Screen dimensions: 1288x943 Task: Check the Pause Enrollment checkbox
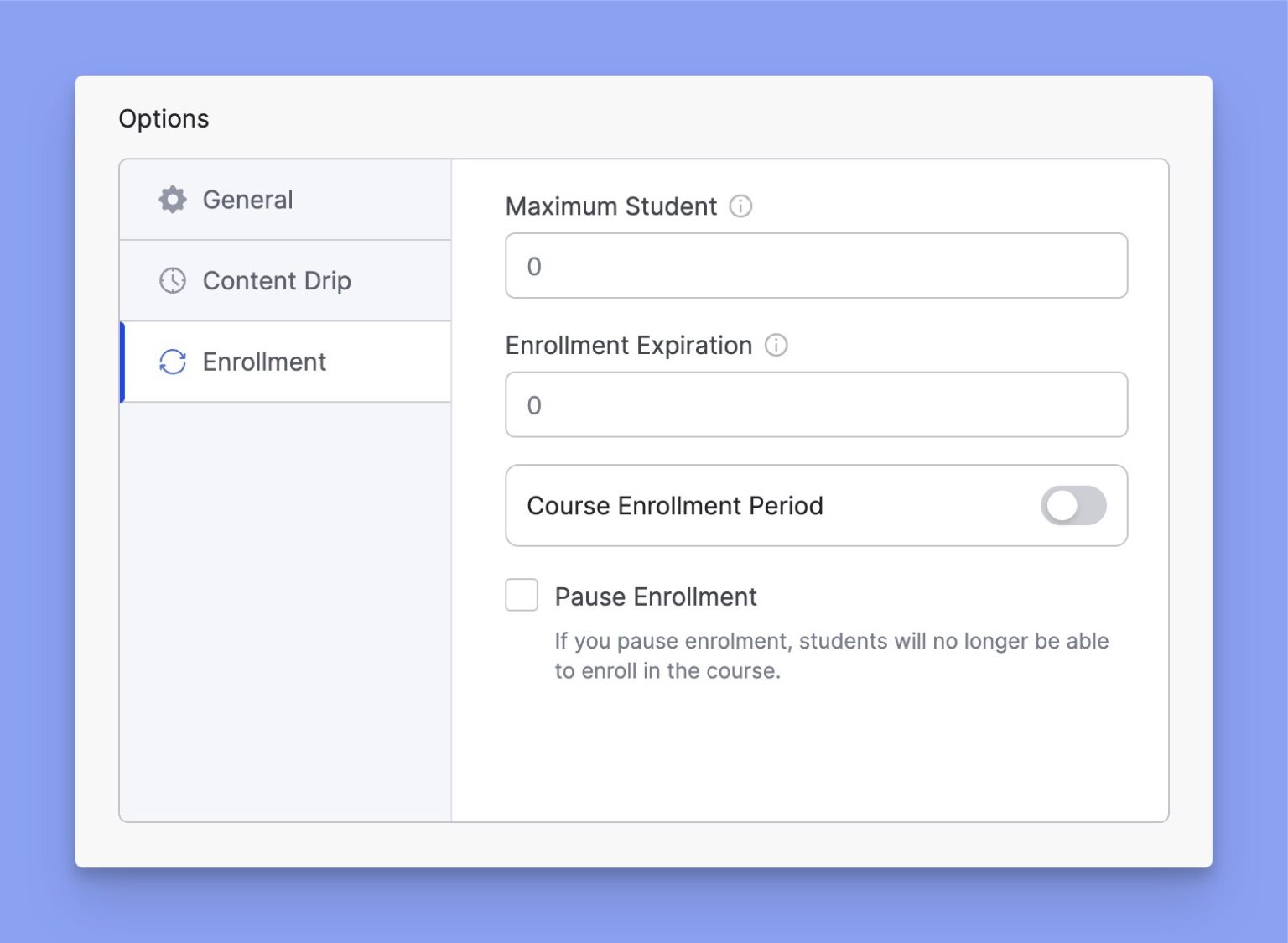click(x=522, y=595)
